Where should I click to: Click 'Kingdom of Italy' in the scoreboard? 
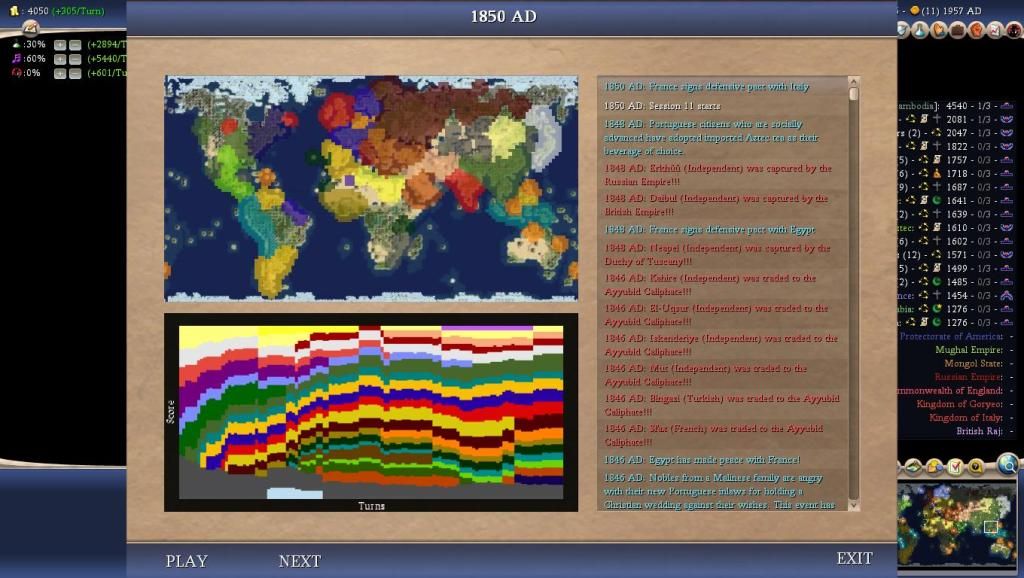(x=966, y=417)
